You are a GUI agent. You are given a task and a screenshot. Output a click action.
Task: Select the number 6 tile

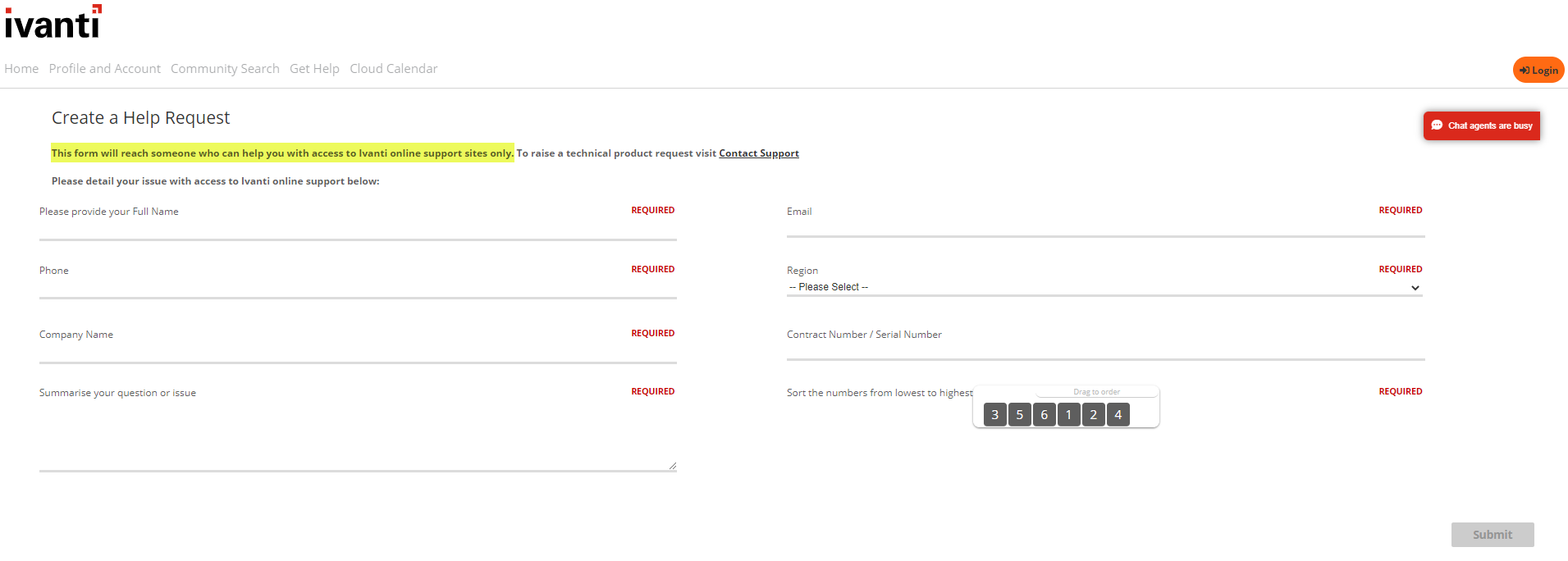click(1044, 415)
